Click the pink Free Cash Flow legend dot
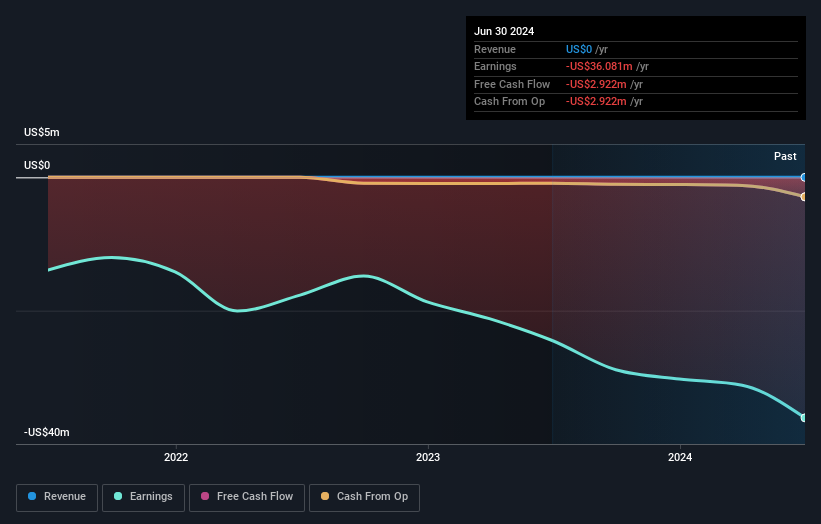This screenshot has height=524, width=821. [205, 496]
